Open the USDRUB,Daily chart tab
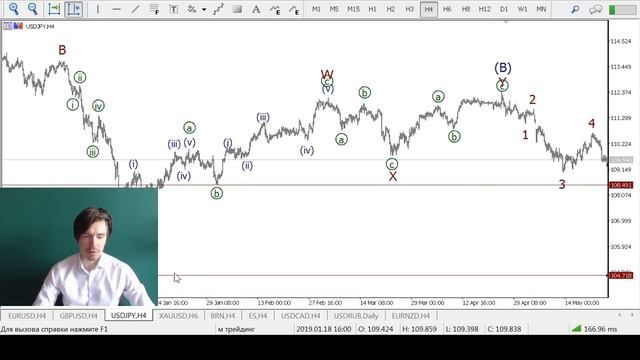Image resolution: width=640 pixels, height=360 pixels. point(356,316)
